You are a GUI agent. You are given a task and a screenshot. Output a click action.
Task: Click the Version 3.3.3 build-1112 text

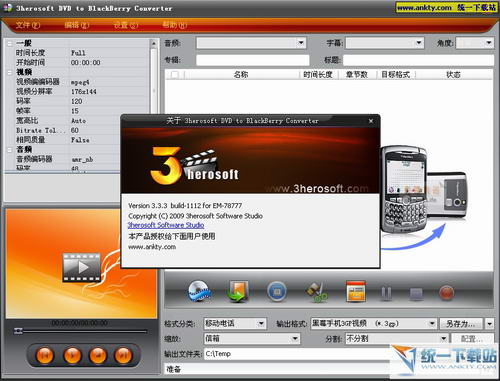pos(185,206)
